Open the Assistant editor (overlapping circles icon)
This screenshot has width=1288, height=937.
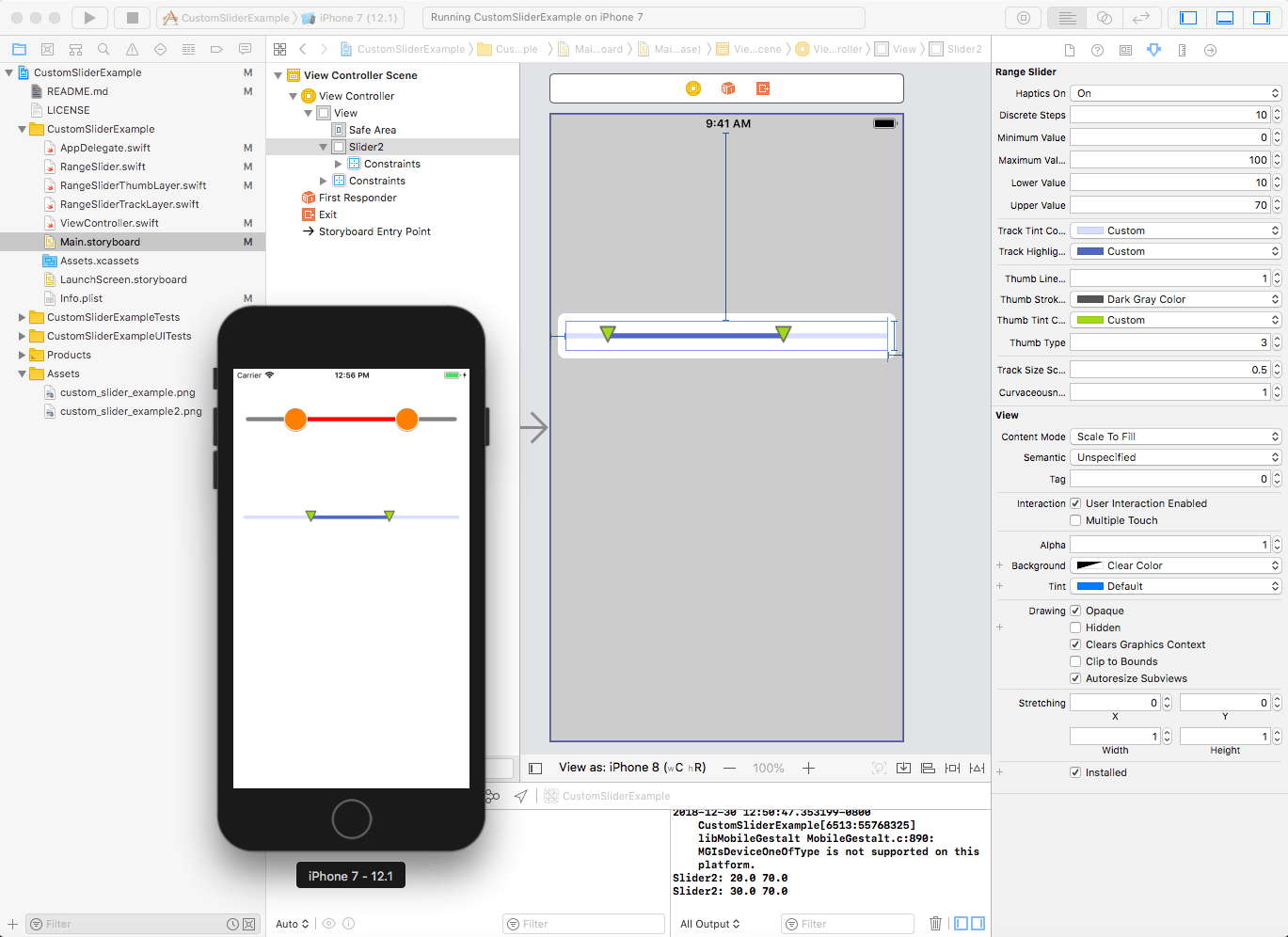pyautogui.click(x=1105, y=16)
